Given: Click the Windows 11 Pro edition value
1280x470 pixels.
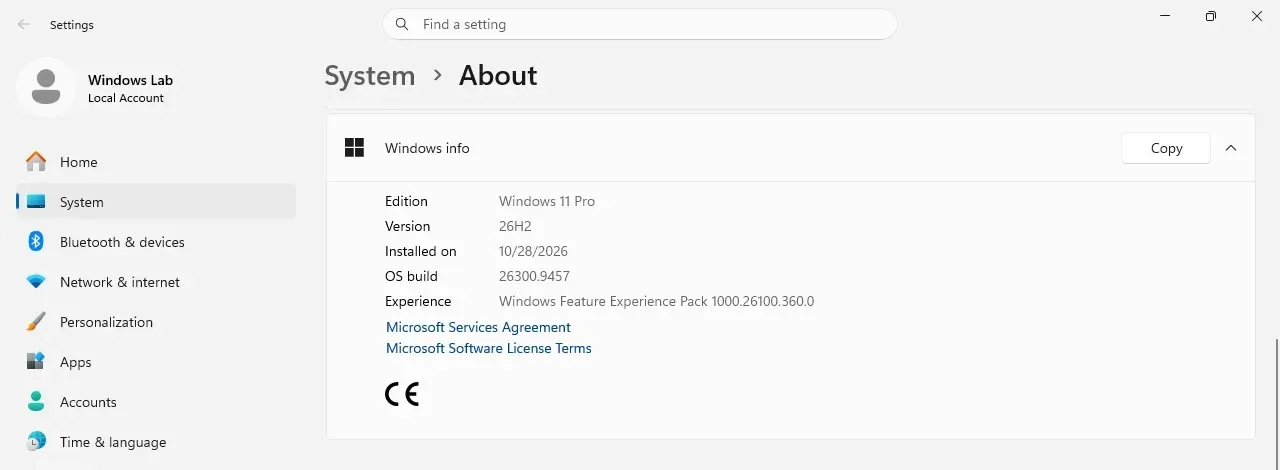Looking at the screenshot, I should click(547, 201).
